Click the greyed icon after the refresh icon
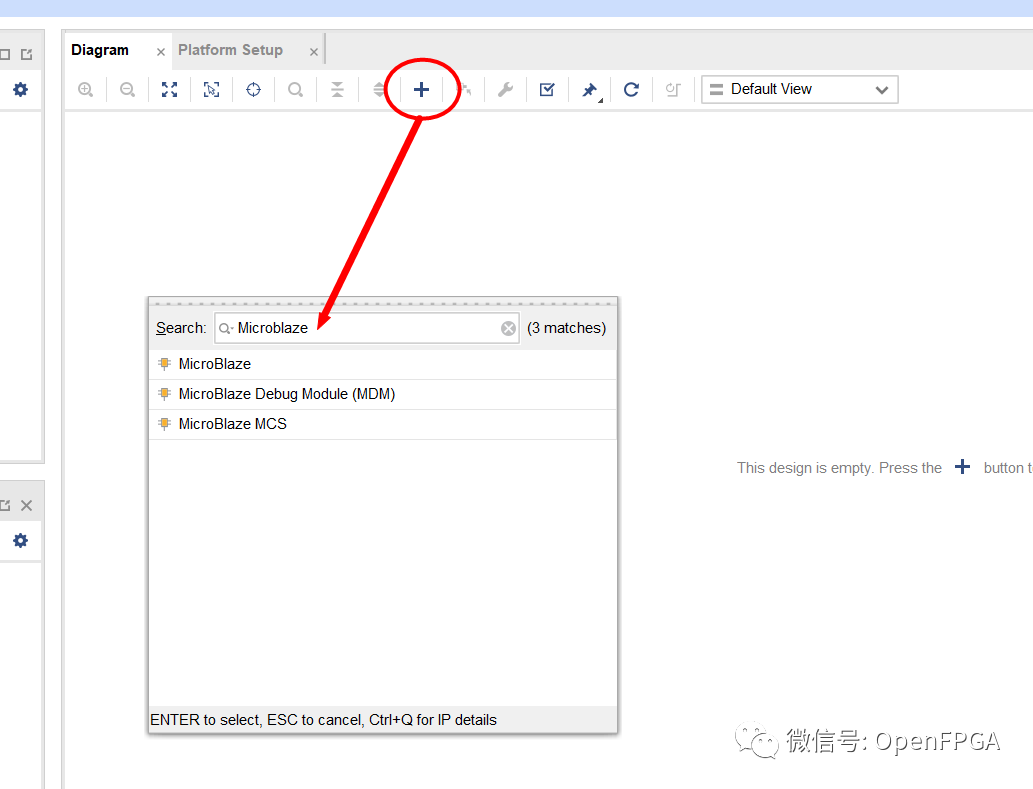The height and width of the screenshot is (789, 1033). (x=673, y=90)
